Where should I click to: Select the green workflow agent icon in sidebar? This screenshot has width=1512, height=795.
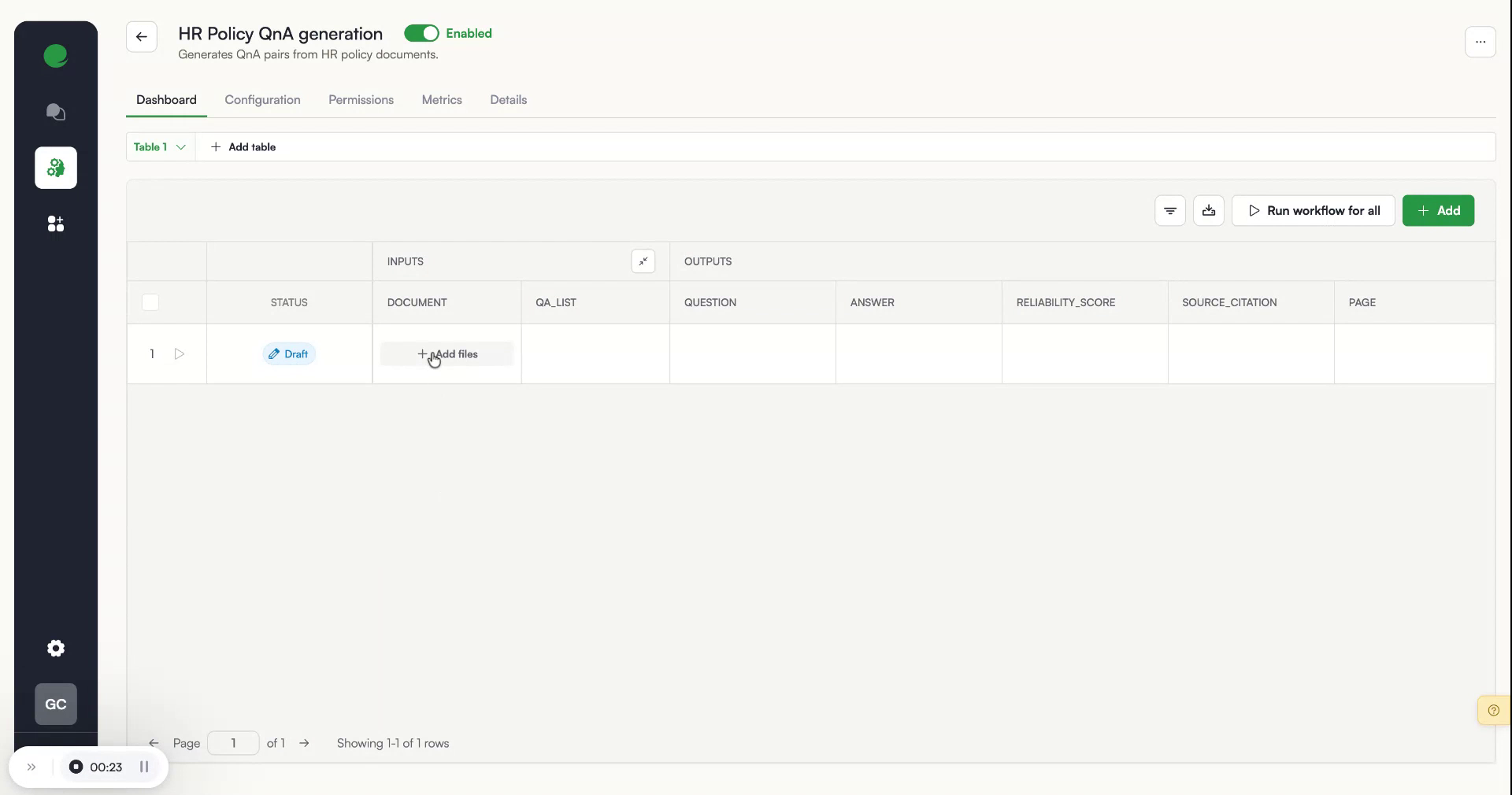[55, 168]
